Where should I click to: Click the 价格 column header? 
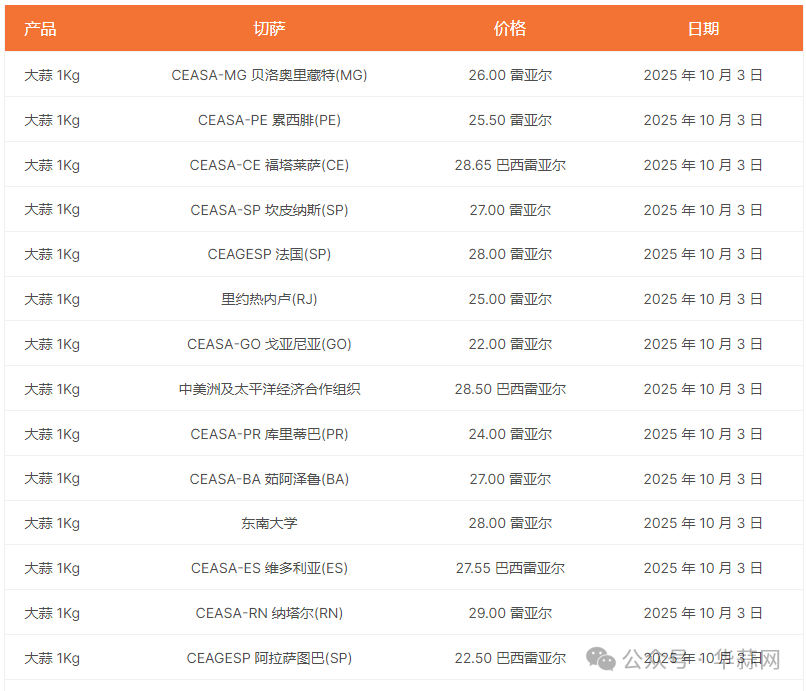(x=510, y=29)
